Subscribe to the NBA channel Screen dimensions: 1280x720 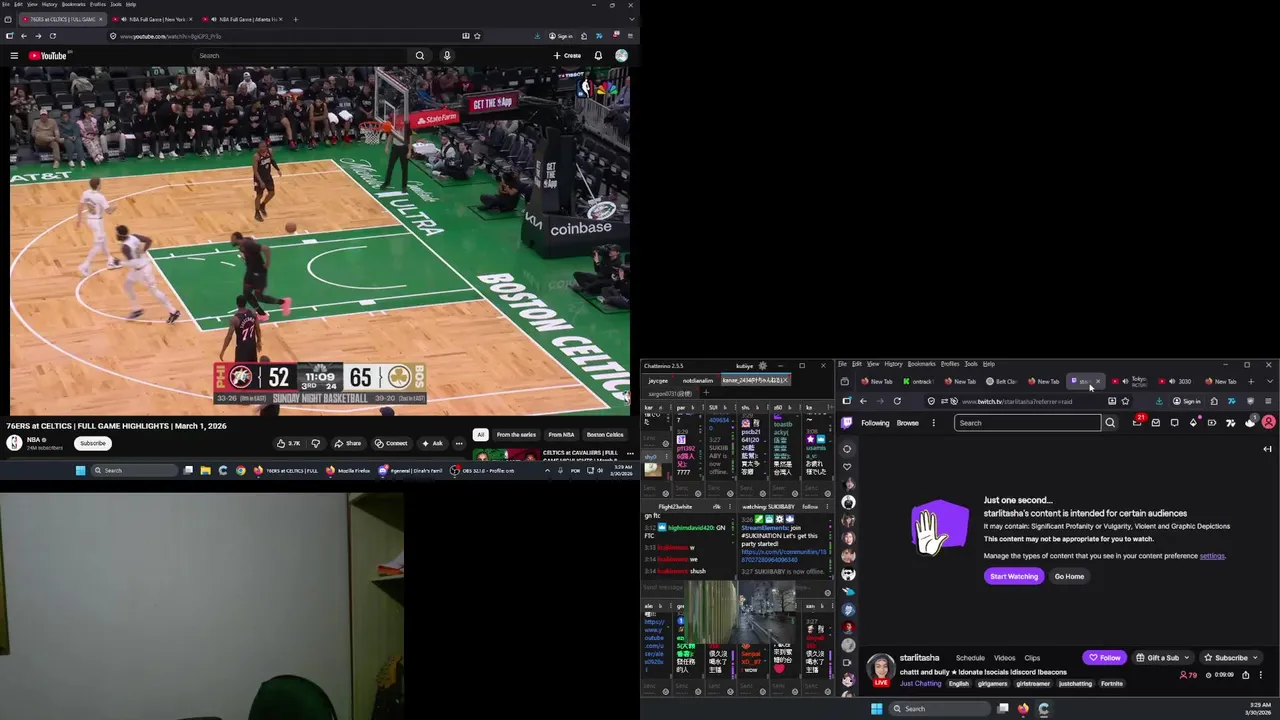92,443
